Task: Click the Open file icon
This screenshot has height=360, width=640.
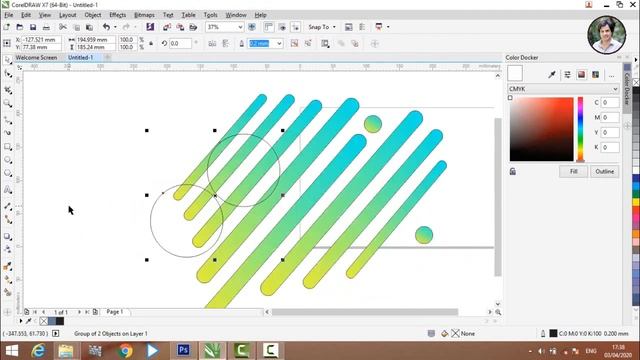Action: coord(20,27)
